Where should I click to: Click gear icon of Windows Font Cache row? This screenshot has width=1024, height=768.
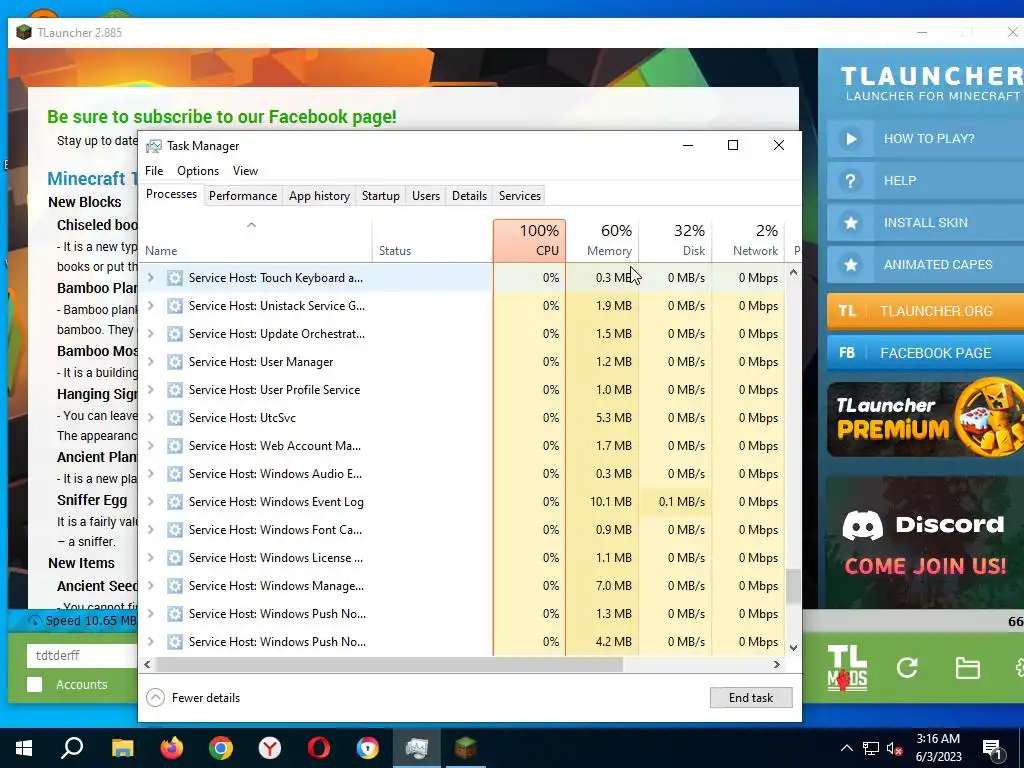[x=174, y=530]
